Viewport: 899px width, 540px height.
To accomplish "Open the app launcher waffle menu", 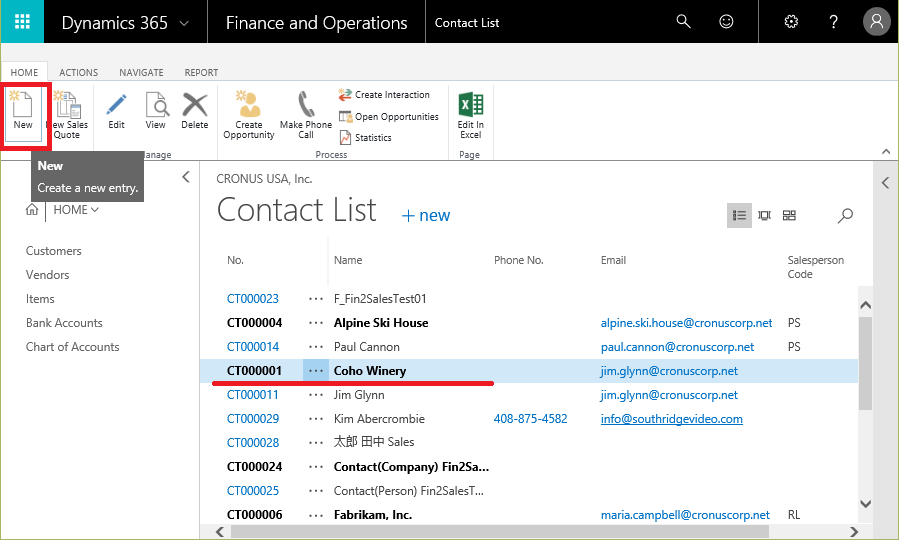I will 22,22.
